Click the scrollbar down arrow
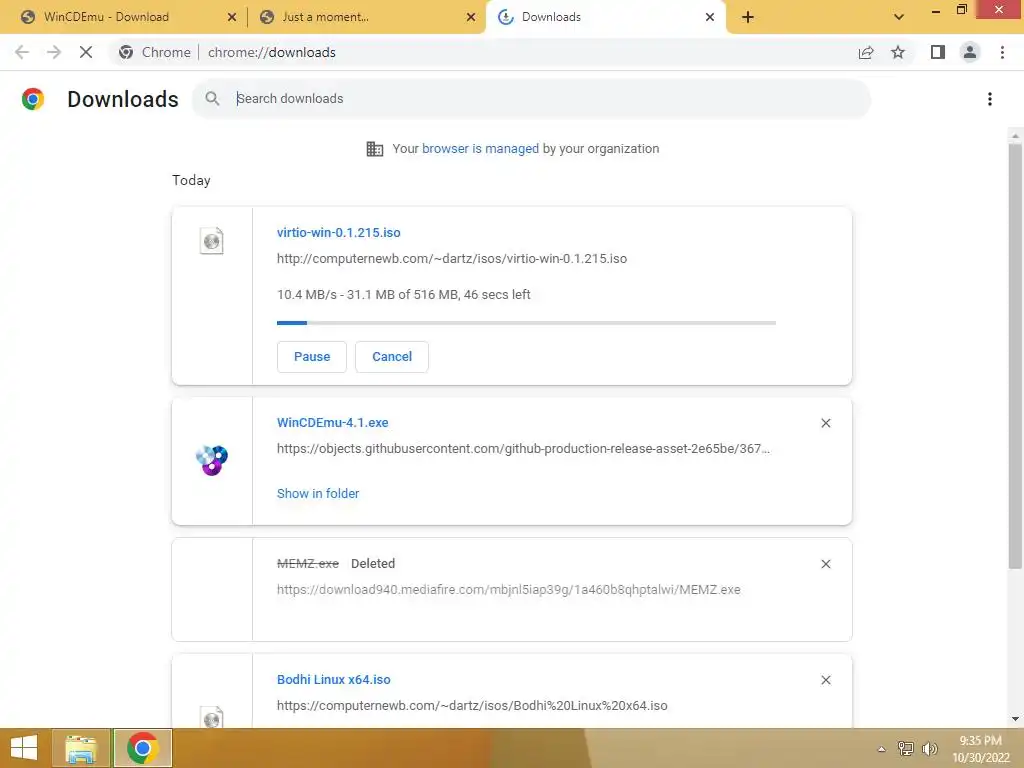This screenshot has height=768, width=1024. tap(1015, 719)
